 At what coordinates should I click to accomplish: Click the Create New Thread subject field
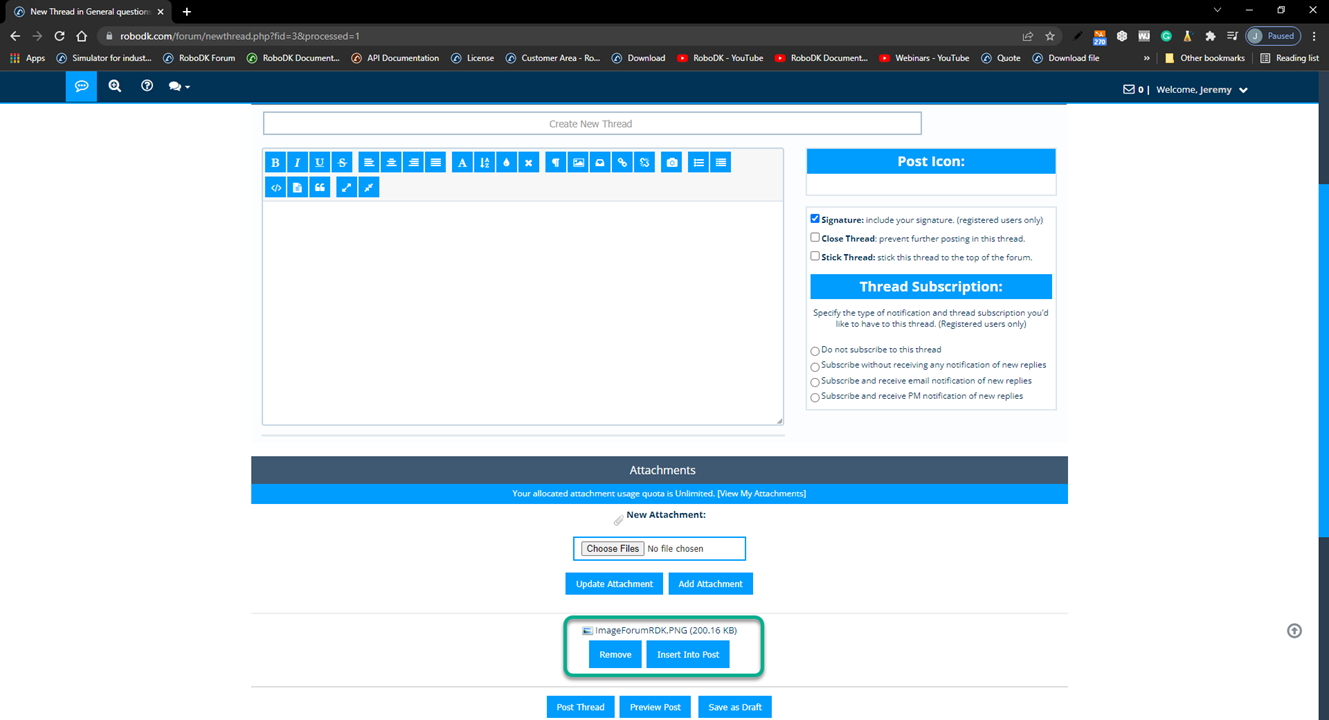pyautogui.click(x=591, y=124)
